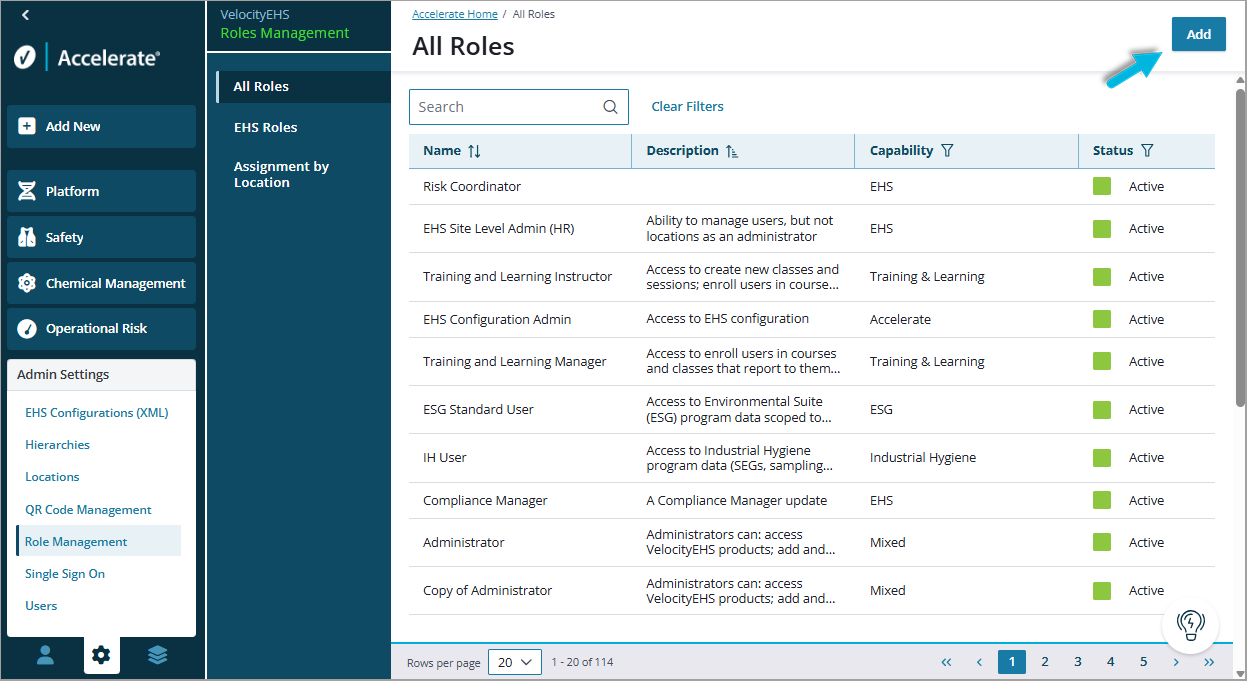The height and width of the screenshot is (681, 1247).
Task: Open the Status column filter funnel
Action: coord(1147,151)
